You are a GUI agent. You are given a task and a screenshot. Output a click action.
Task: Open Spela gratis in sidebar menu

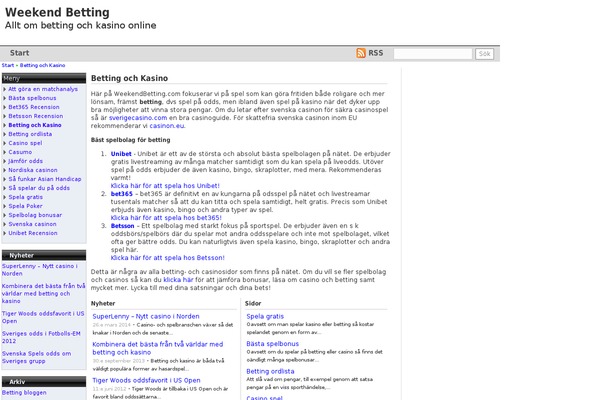pos(25,197)
